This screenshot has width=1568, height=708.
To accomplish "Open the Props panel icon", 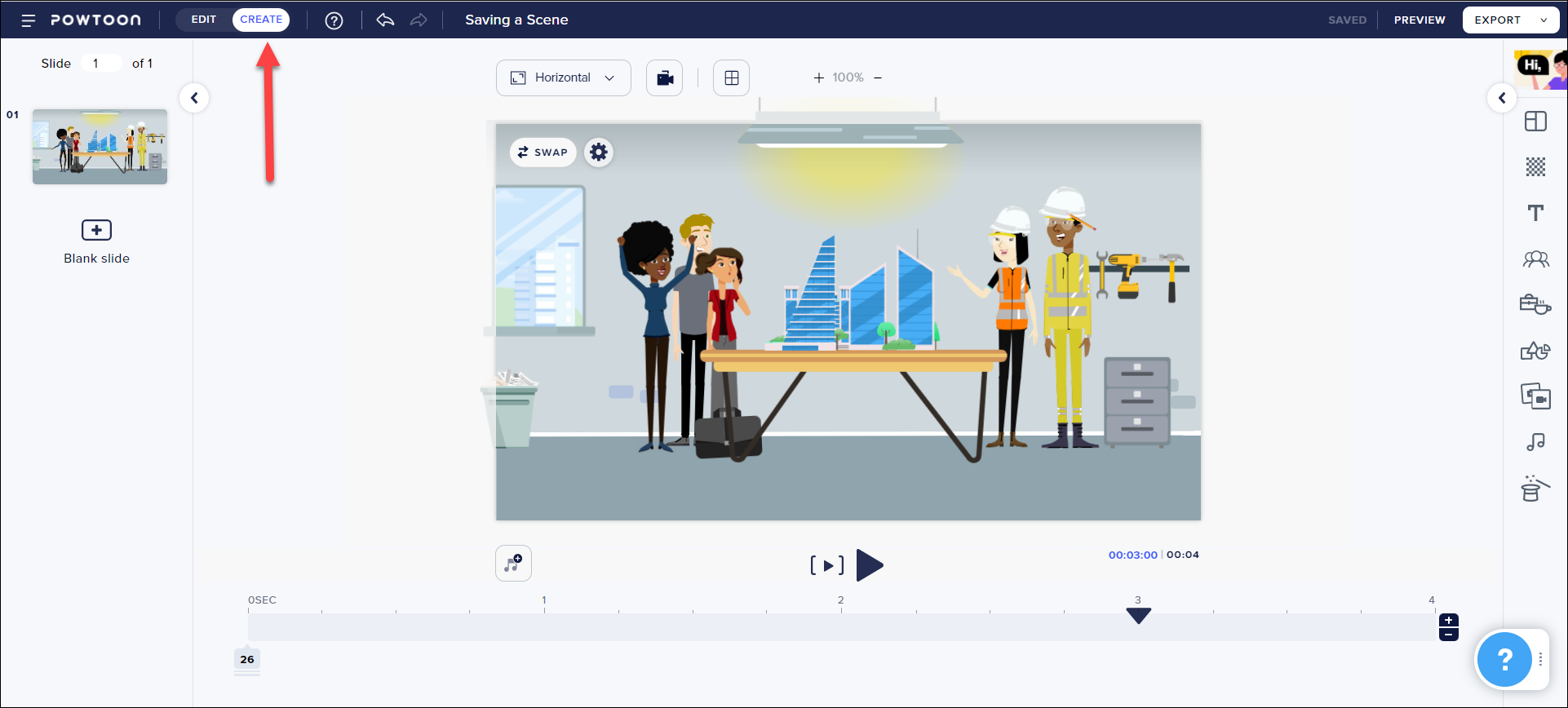I will pyautogui.click(x=1535, y=304).
